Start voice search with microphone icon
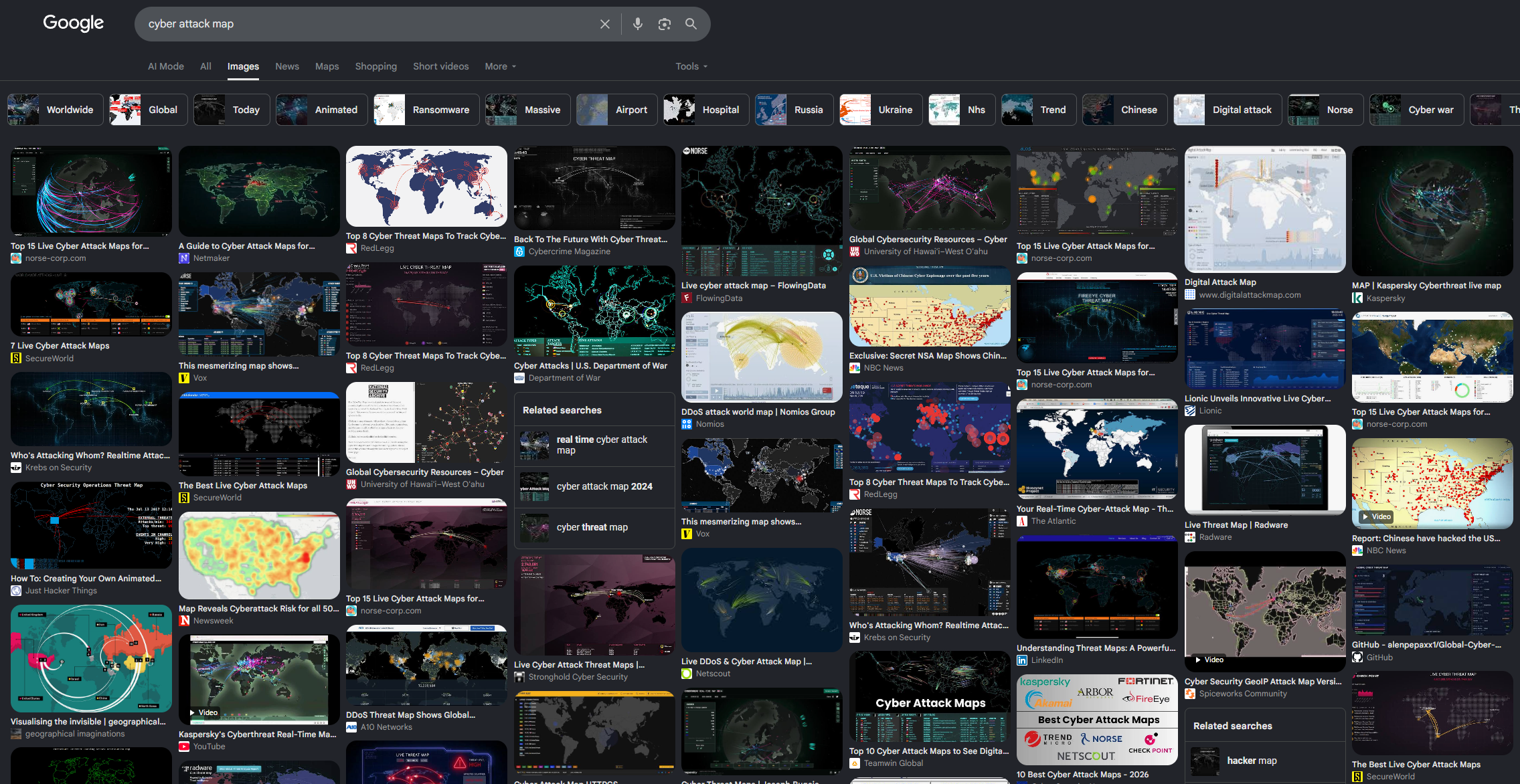The height and width of the screenshot is (784, 1520). [x=638, y=24]
